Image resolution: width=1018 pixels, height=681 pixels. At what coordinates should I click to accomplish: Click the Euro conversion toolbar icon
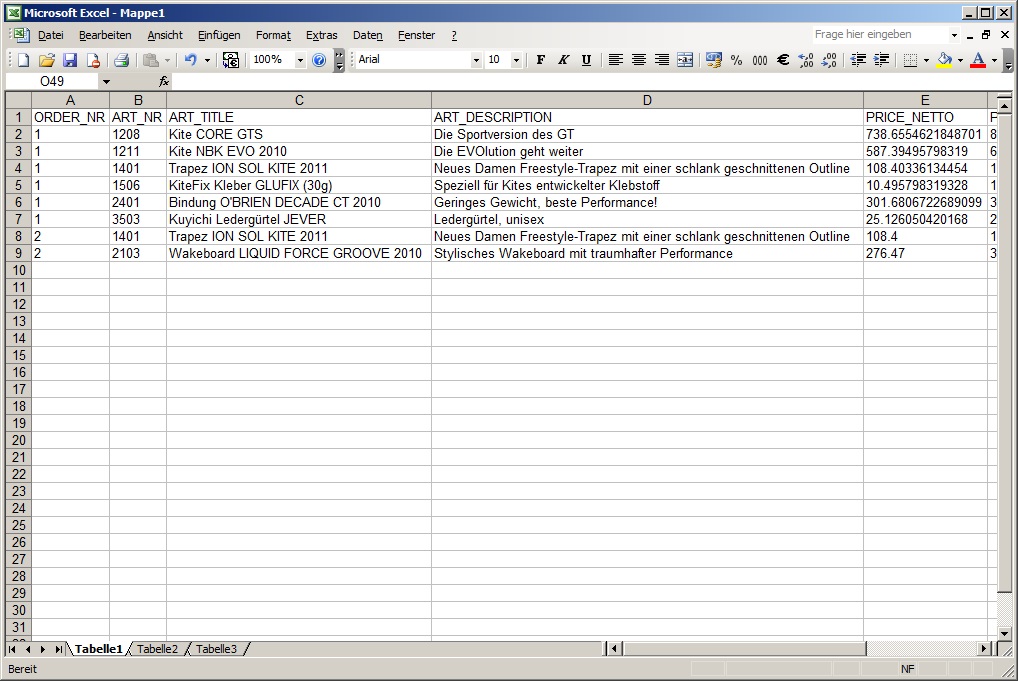(230, 60)
